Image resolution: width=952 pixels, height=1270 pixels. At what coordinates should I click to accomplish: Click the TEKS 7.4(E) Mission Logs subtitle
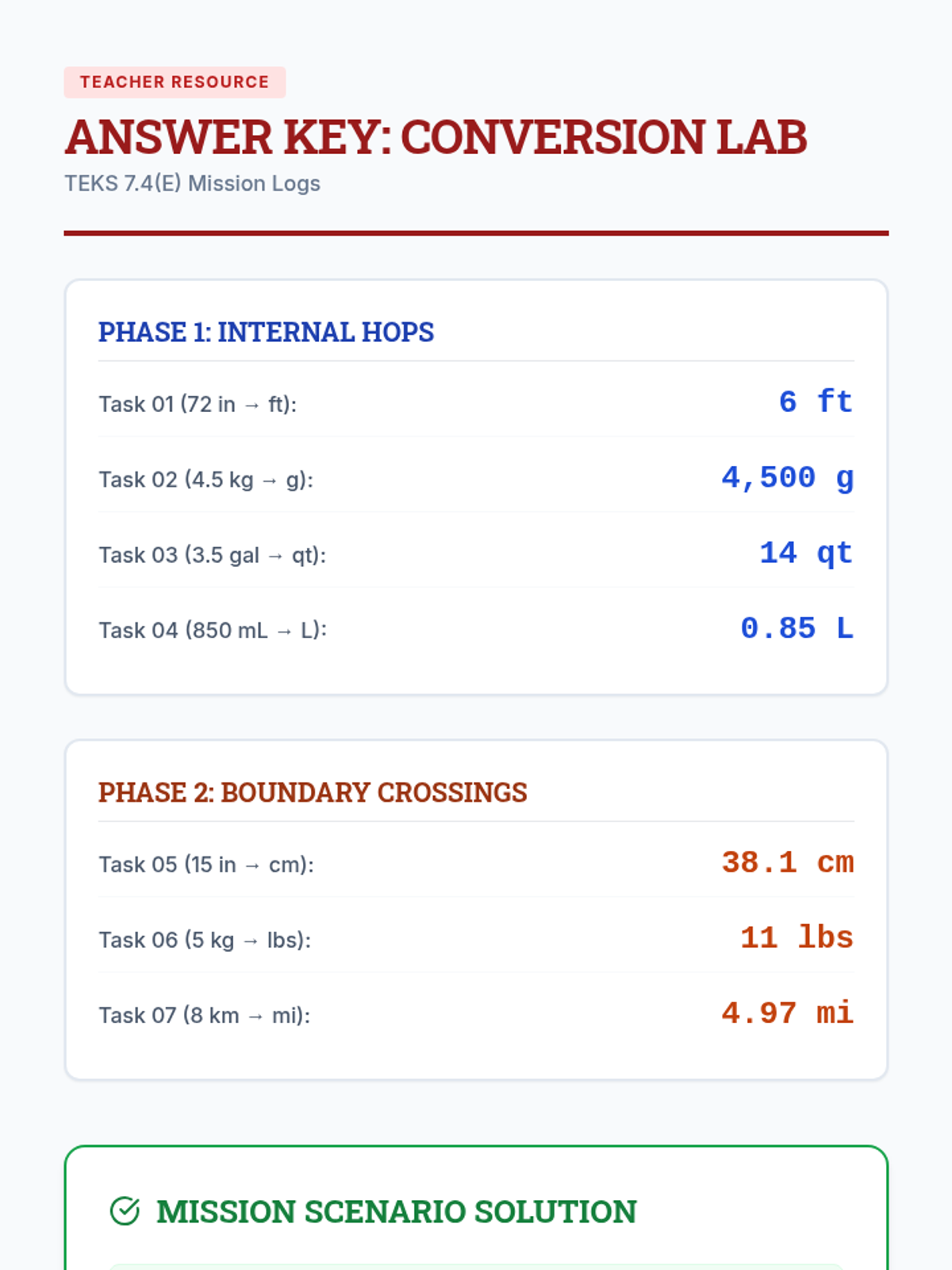[x=192, y=183]
